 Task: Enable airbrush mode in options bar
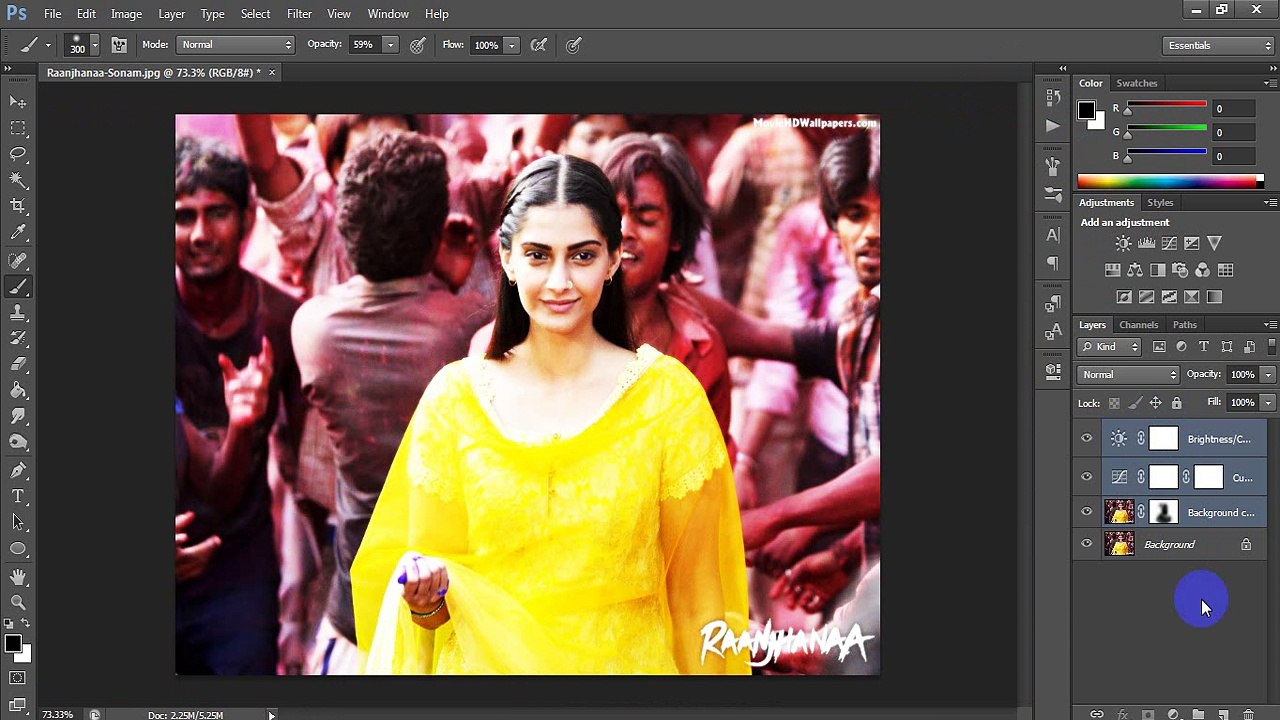tap(539, 45)
